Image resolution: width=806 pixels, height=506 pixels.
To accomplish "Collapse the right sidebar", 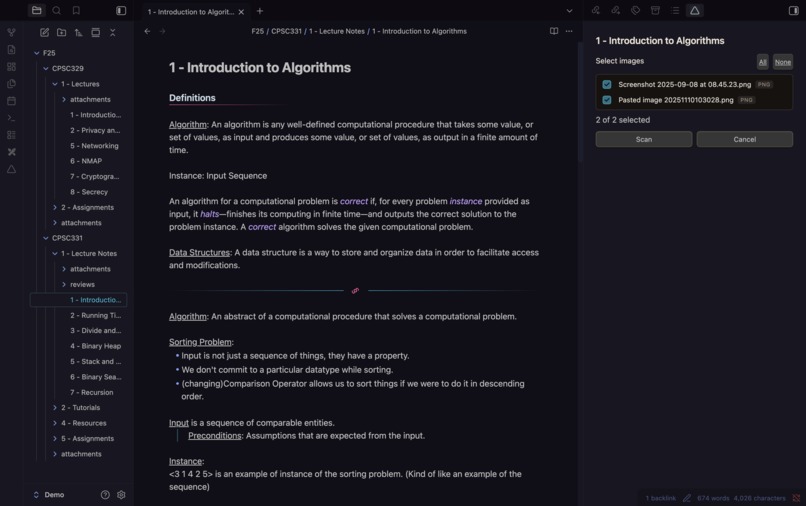I will [794, 10].
